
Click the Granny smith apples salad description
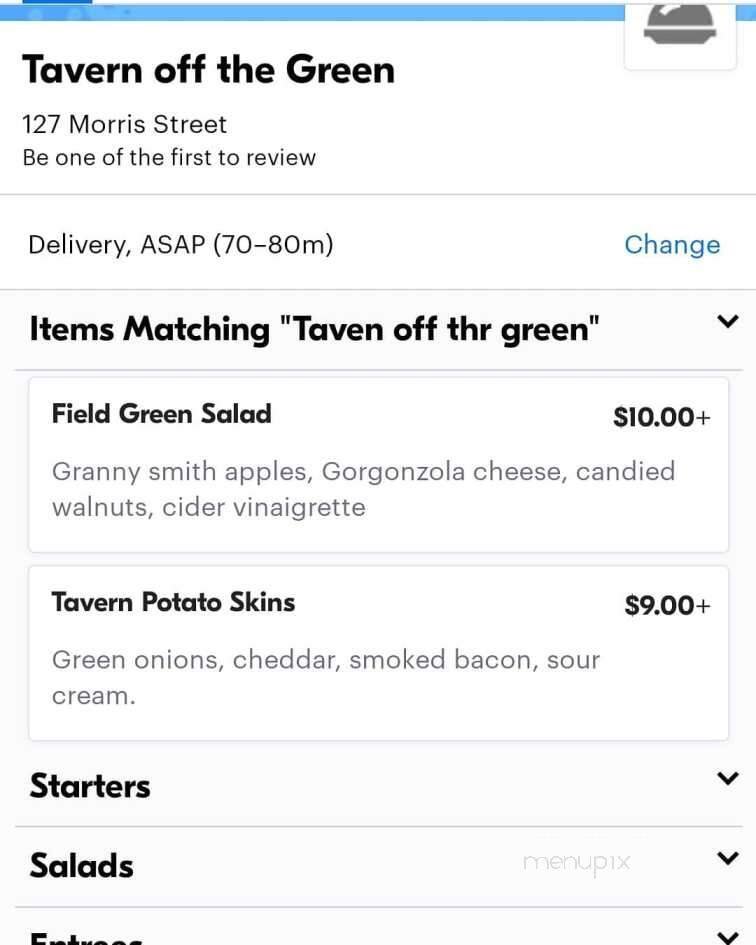coord(363,489)
